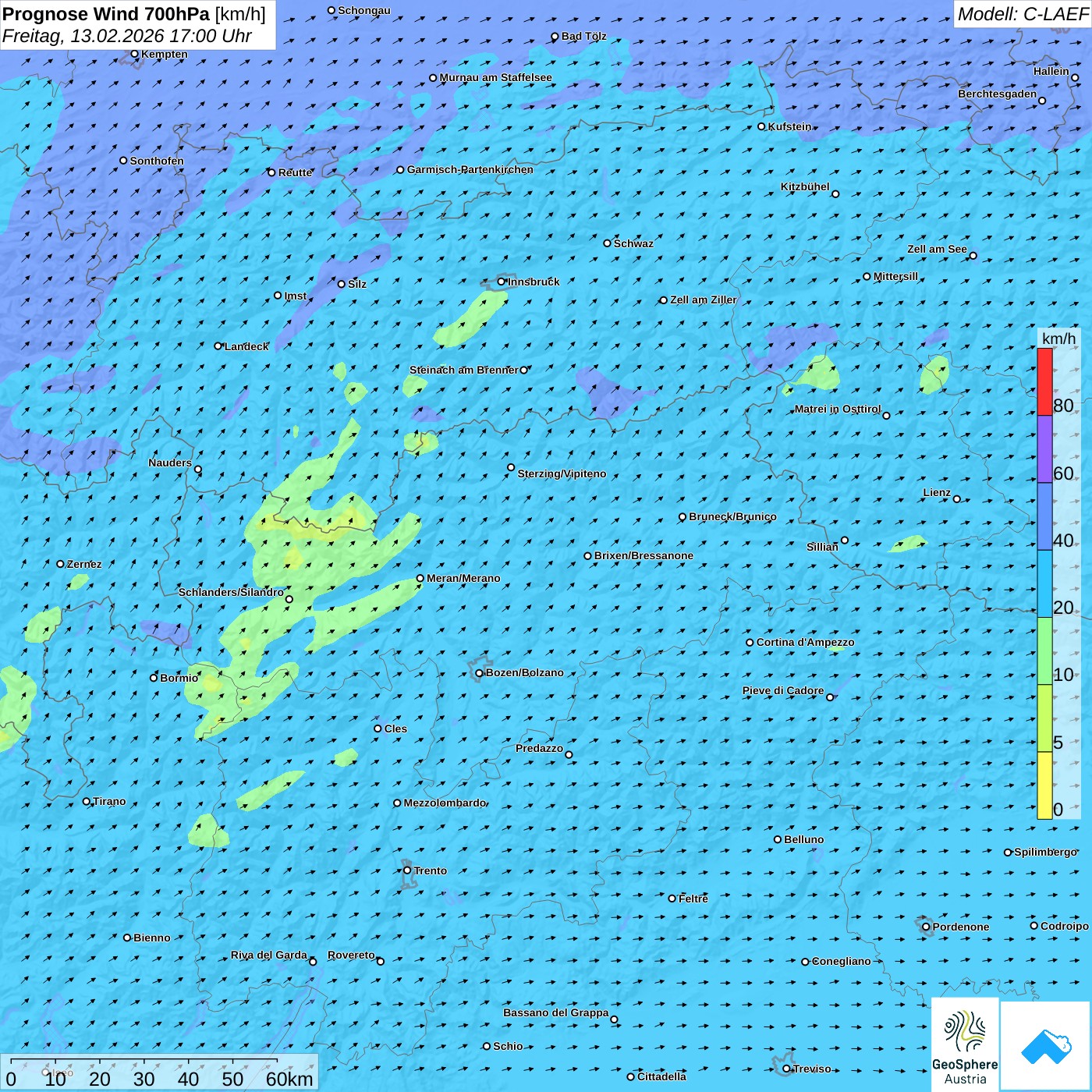Click the Kufstein location dot
Viewport: 1092px width, 1092px height.
click(762, 126)
